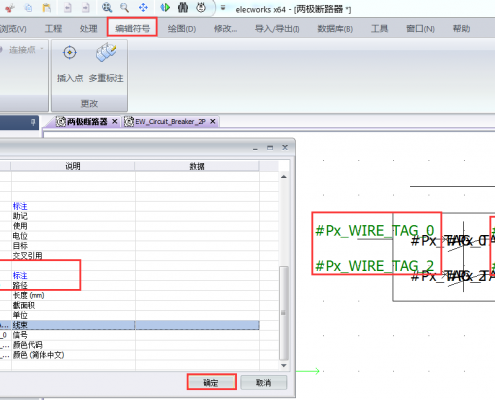The width and height of the screenshot is (495, 400).
Task: Click the Paste clipboard icon
Action: (47, 7)
